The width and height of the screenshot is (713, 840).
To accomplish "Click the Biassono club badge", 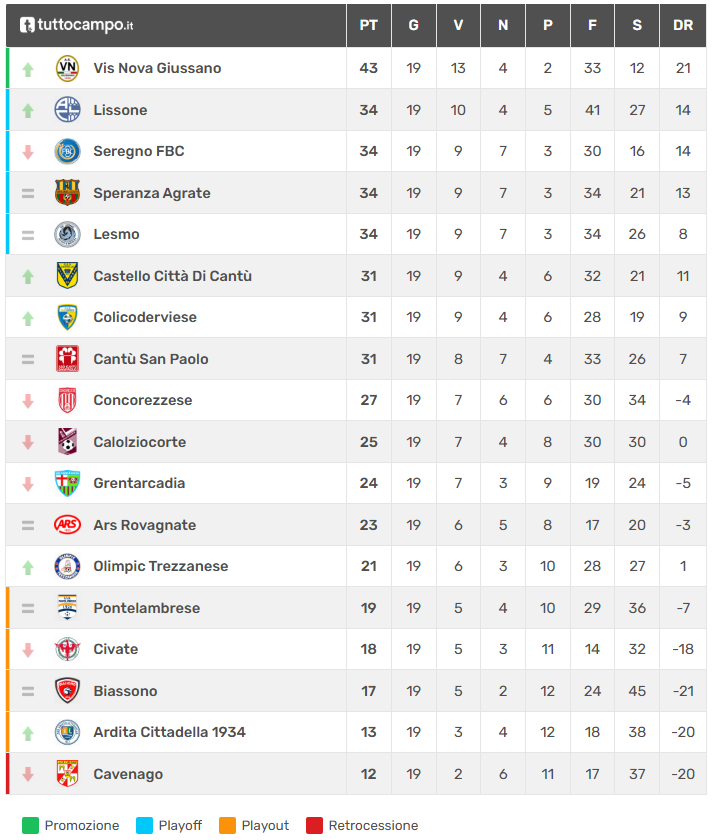I will (x=67, y=691).
